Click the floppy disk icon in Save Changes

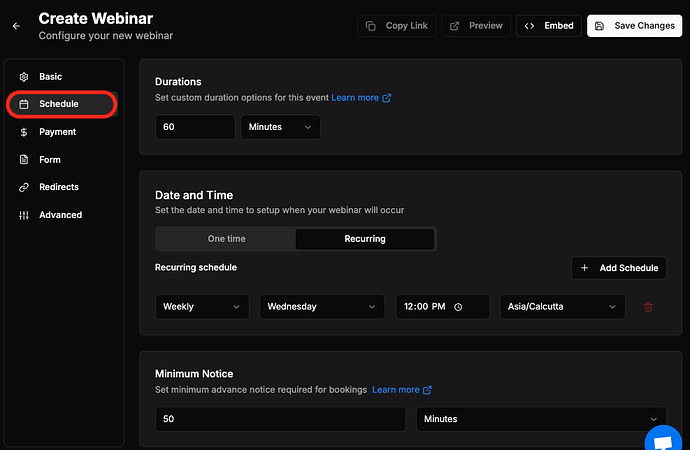599,26
